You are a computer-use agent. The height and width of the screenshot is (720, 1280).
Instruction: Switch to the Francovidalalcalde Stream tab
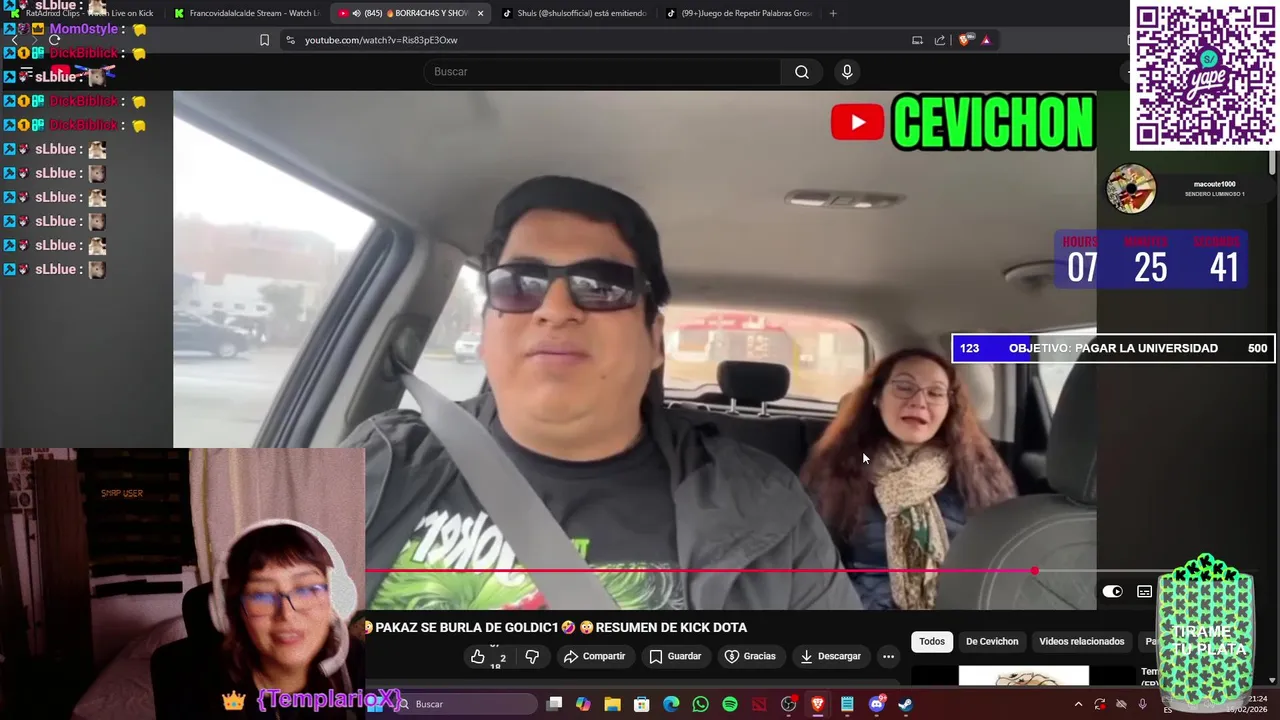(x=246, y=13)
